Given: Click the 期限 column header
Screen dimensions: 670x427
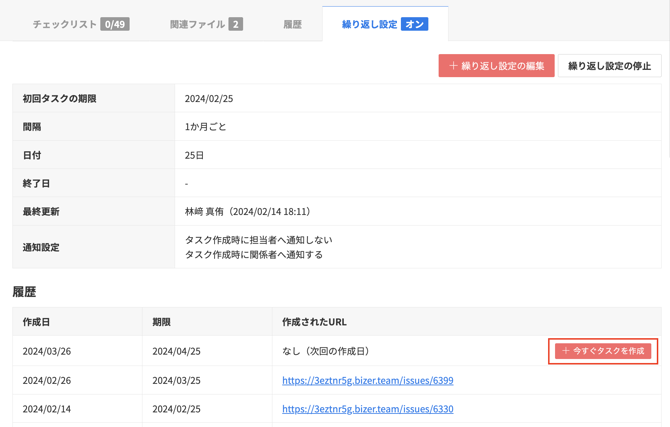Looking at the screenshot, I should 161,322.
